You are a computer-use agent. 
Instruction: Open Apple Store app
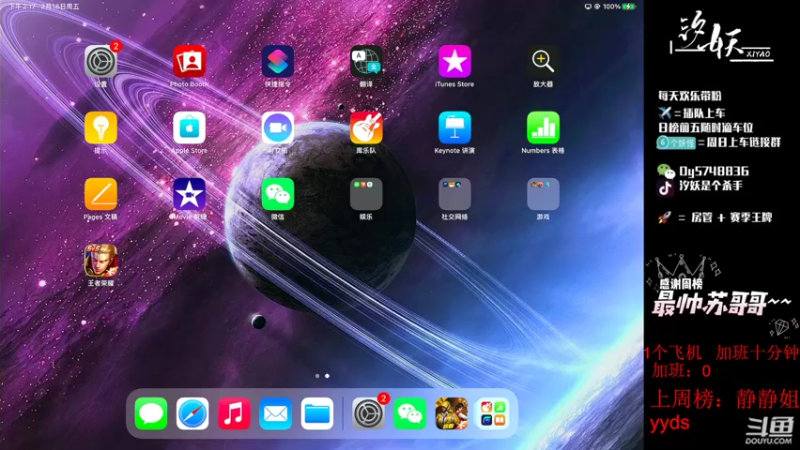(x=189, y=128)
